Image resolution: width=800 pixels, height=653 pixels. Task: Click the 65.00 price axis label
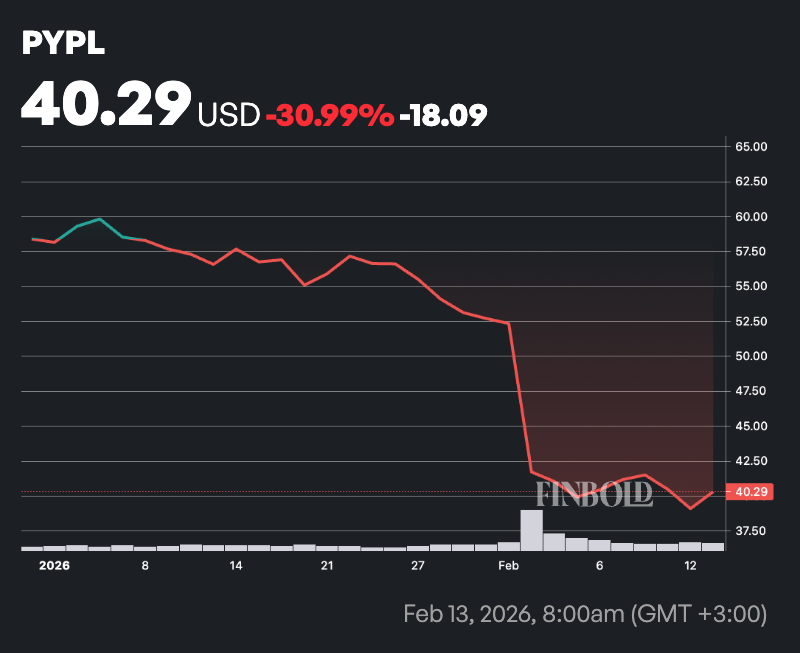(x=751, y=147)
